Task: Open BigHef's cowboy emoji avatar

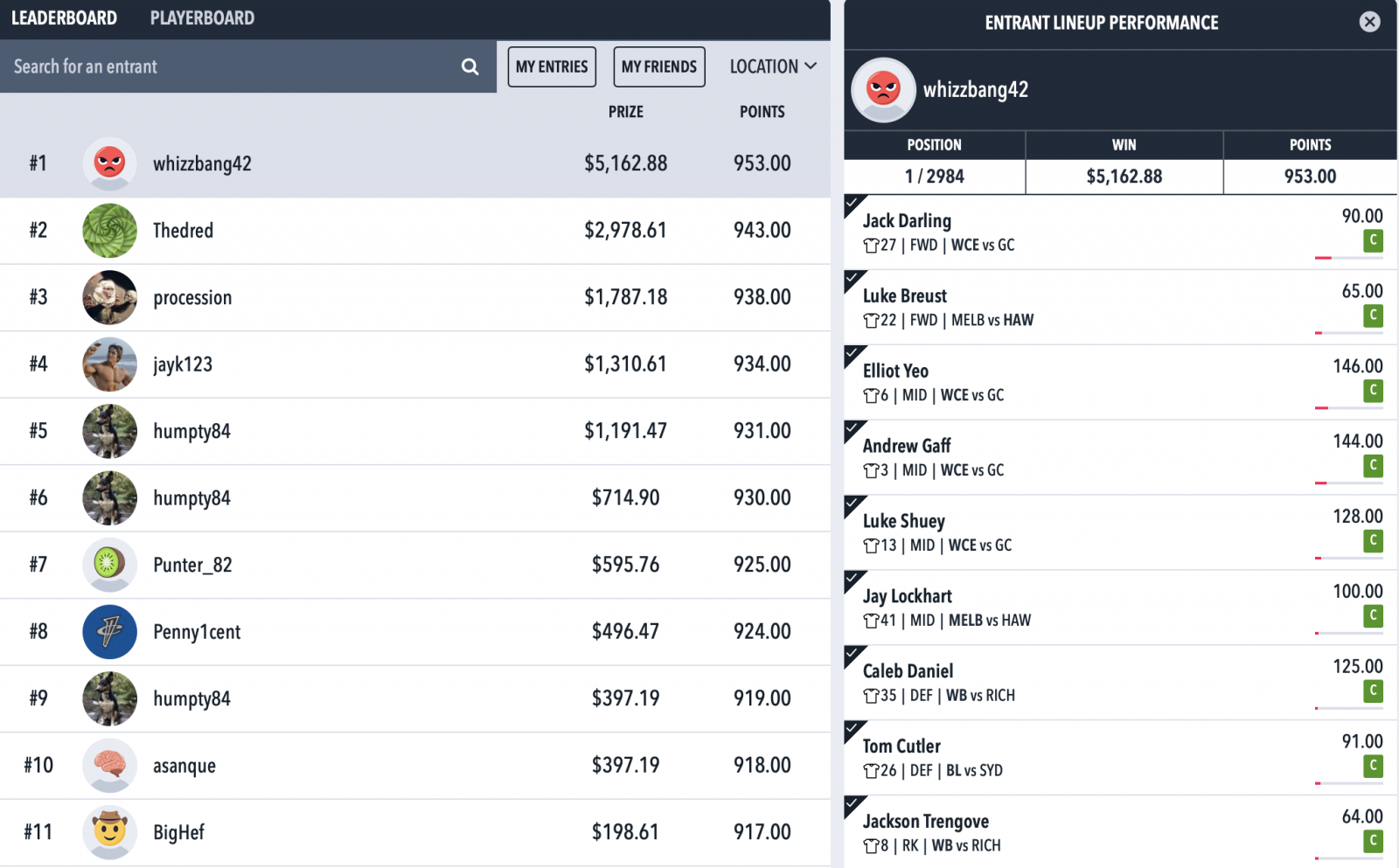Action: click(x=109, y=832)
